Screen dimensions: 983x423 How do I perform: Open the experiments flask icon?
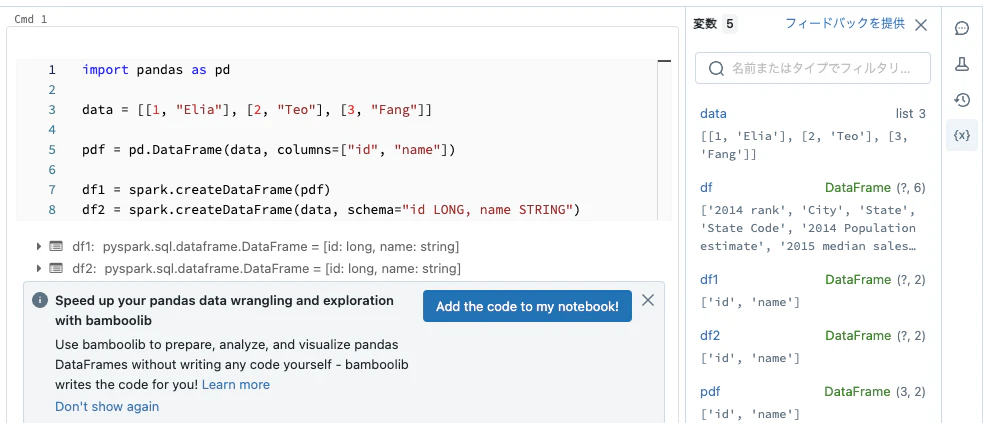click(962, 64)
